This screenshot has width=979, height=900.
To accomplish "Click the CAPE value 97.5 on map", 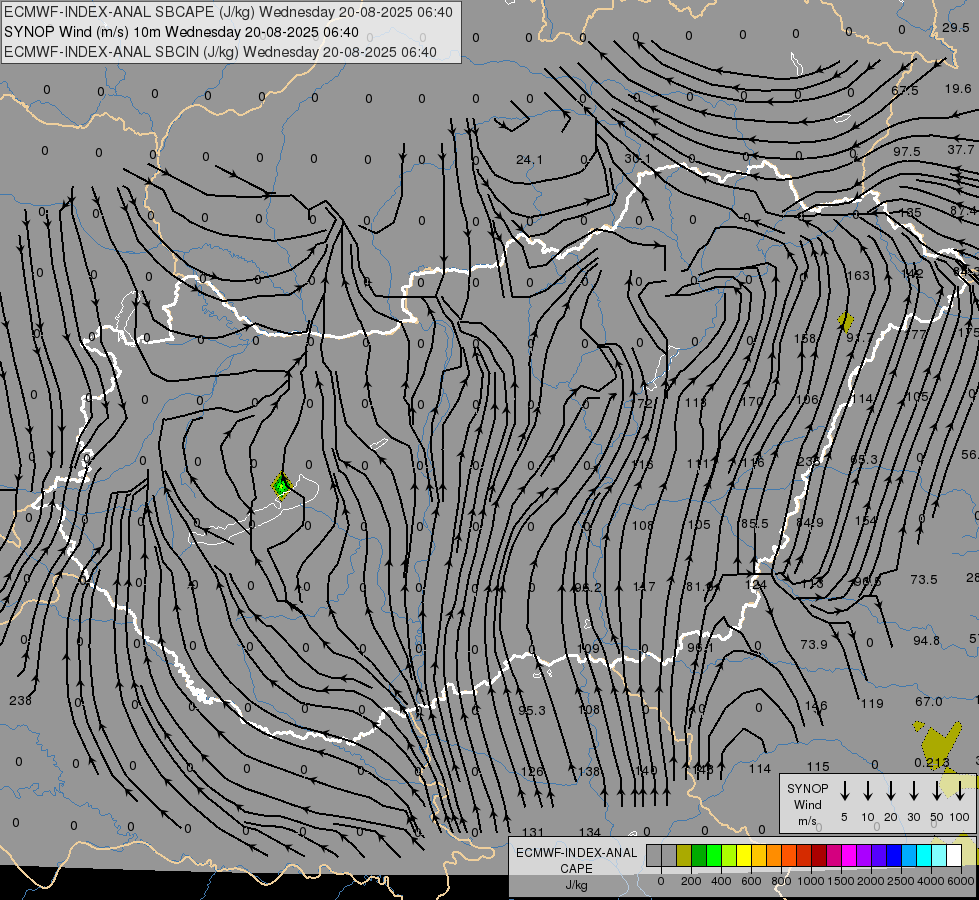I will pos(907,152).
